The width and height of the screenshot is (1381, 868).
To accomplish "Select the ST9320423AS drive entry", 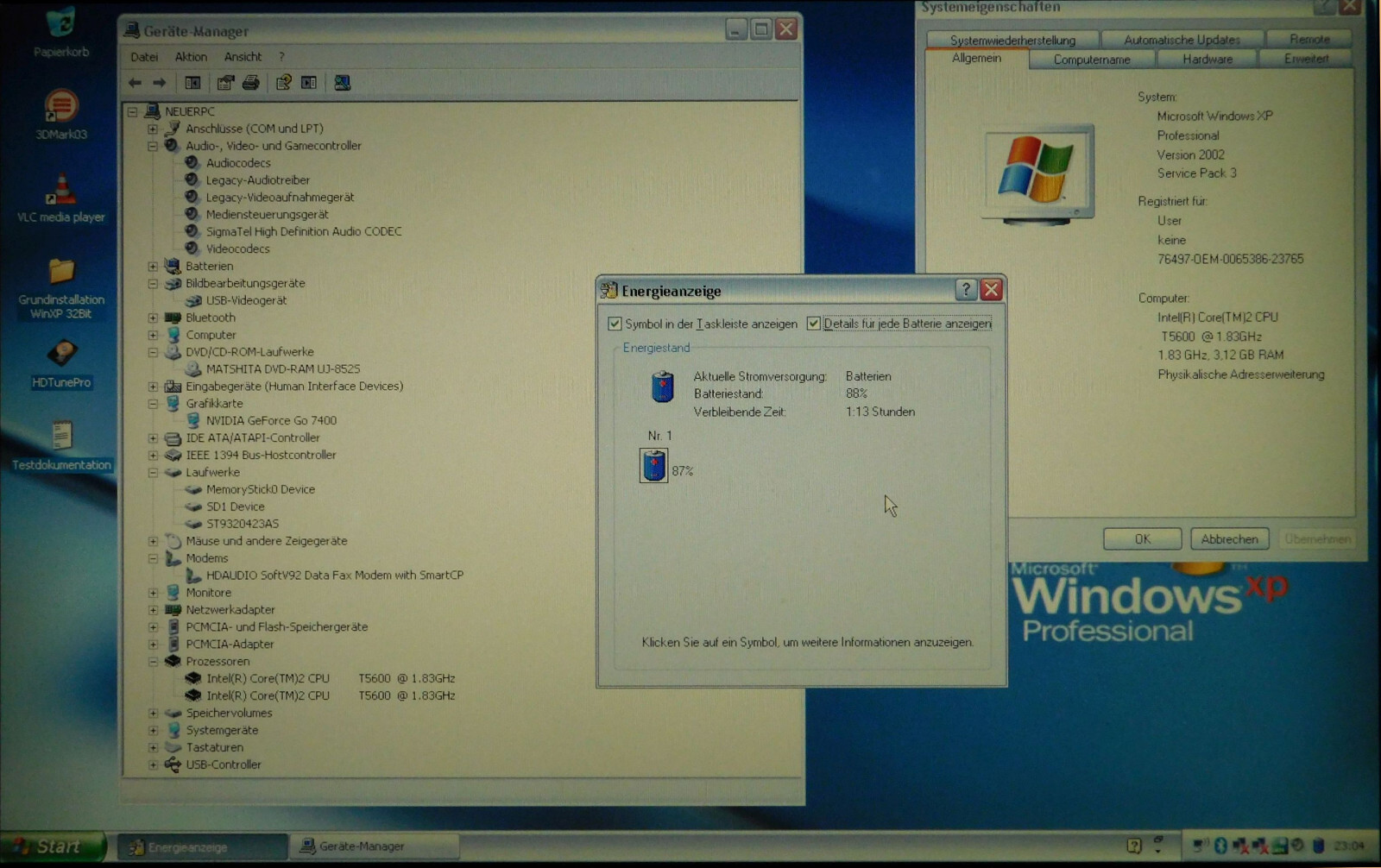I will coord(243,524).
